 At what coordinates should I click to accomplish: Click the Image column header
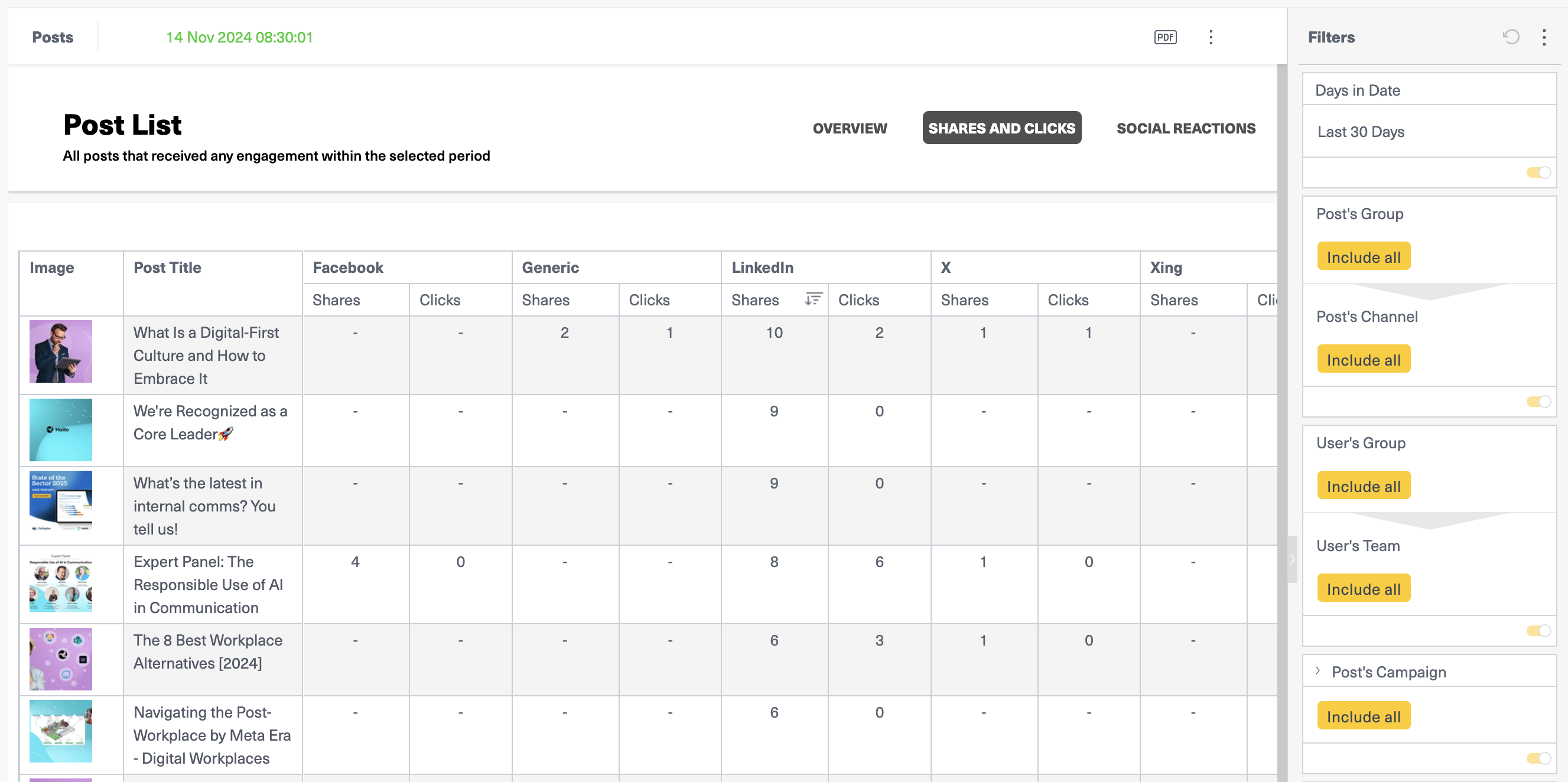(x=52, y=267)
